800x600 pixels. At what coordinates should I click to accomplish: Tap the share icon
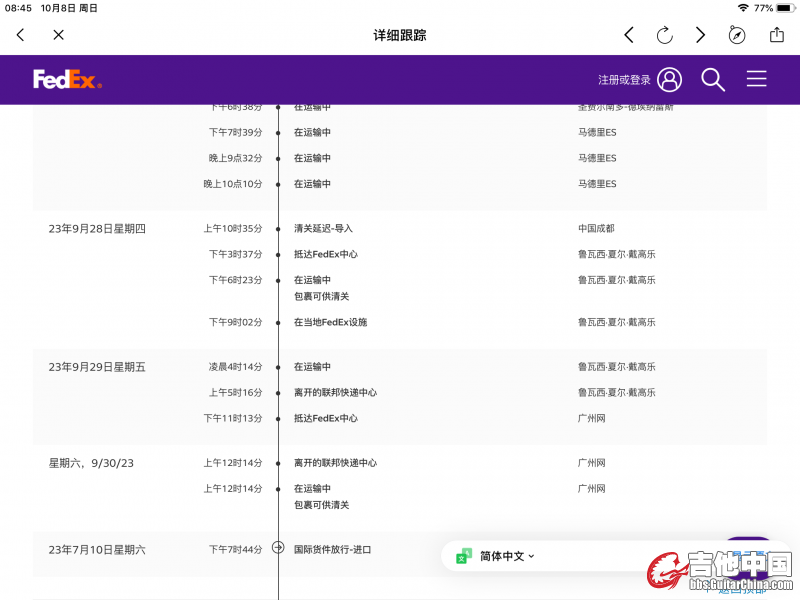tap(777, 35)
